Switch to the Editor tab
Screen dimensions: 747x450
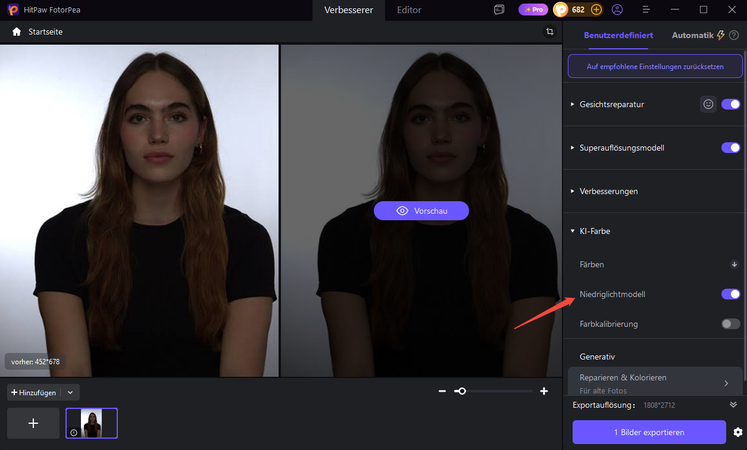(409, 10)
